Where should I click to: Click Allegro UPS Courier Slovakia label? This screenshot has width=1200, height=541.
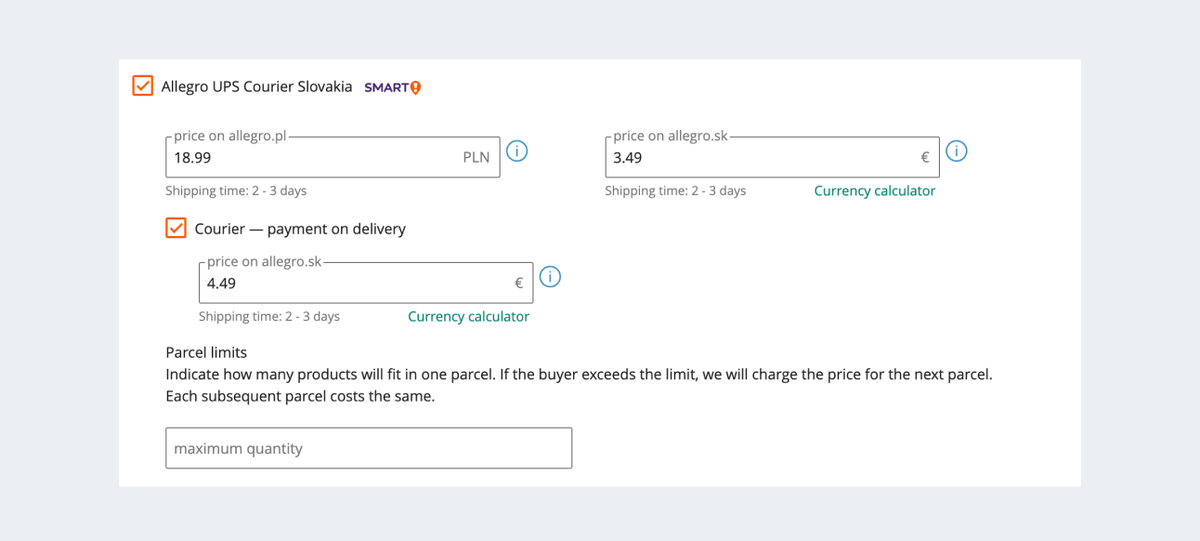coord(257,87)
